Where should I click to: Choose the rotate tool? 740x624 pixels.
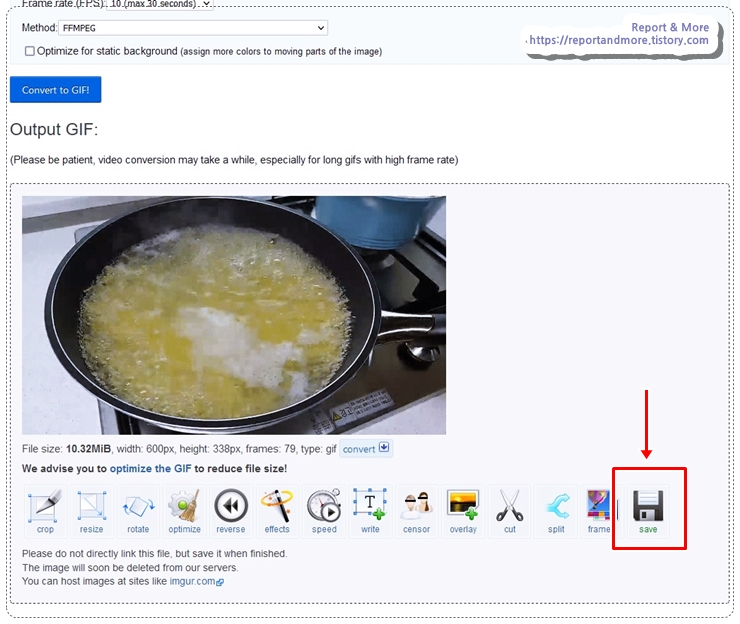[138, 511]
